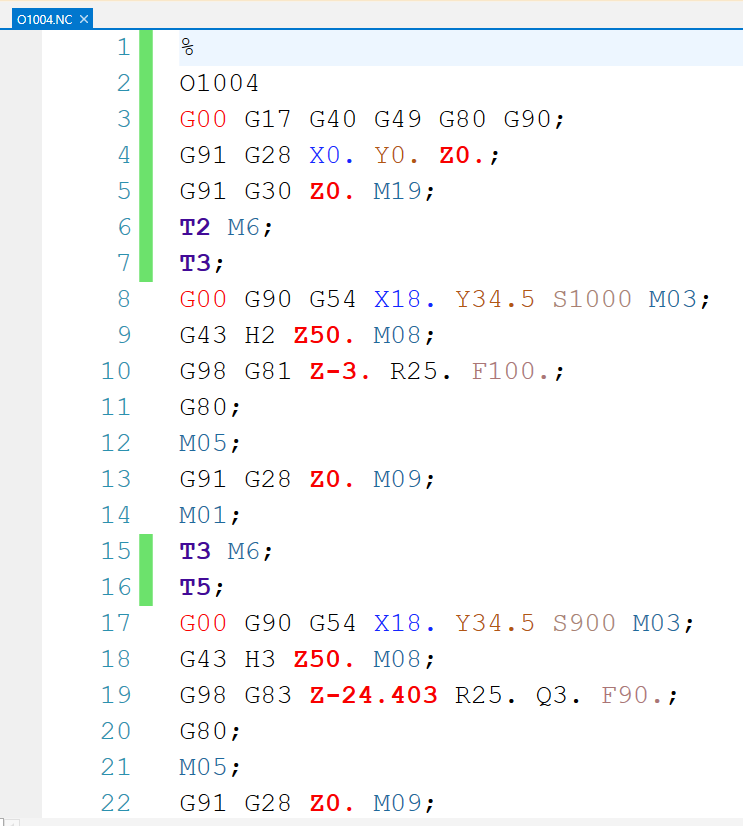The image size is (743, 826).
Task: Click Y0. on line 4
Action: 396,155
